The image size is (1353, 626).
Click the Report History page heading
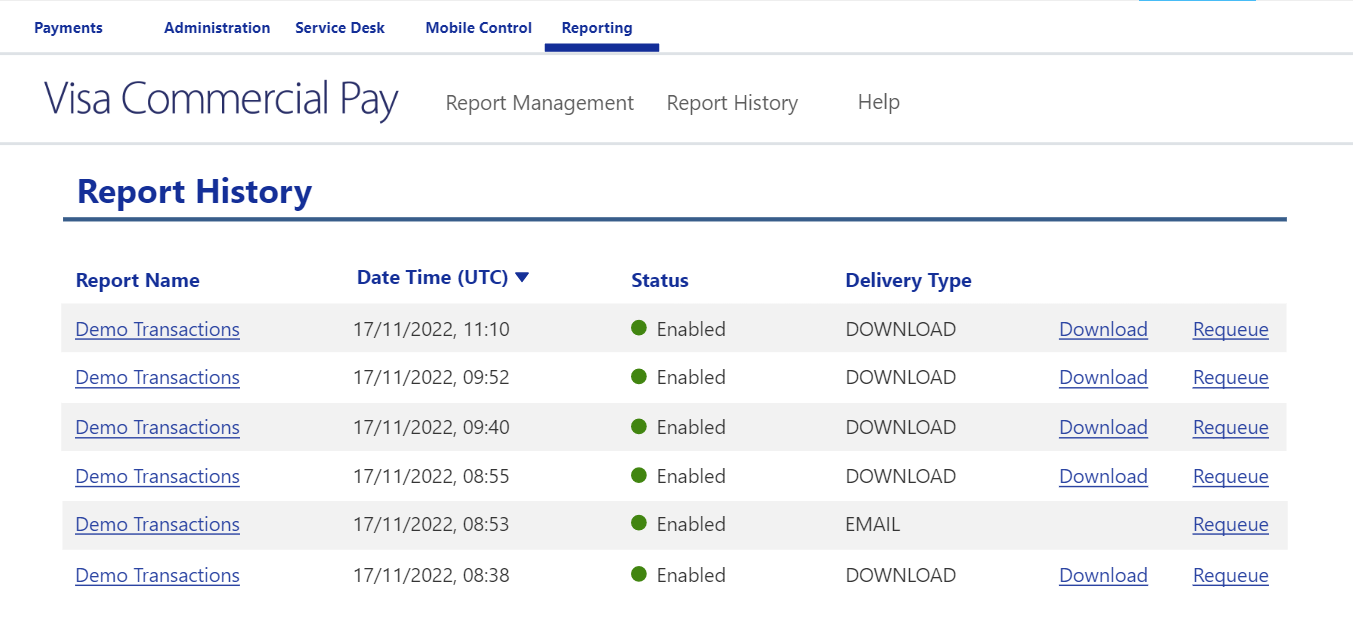pyautogui.click(x=194, y=191)
